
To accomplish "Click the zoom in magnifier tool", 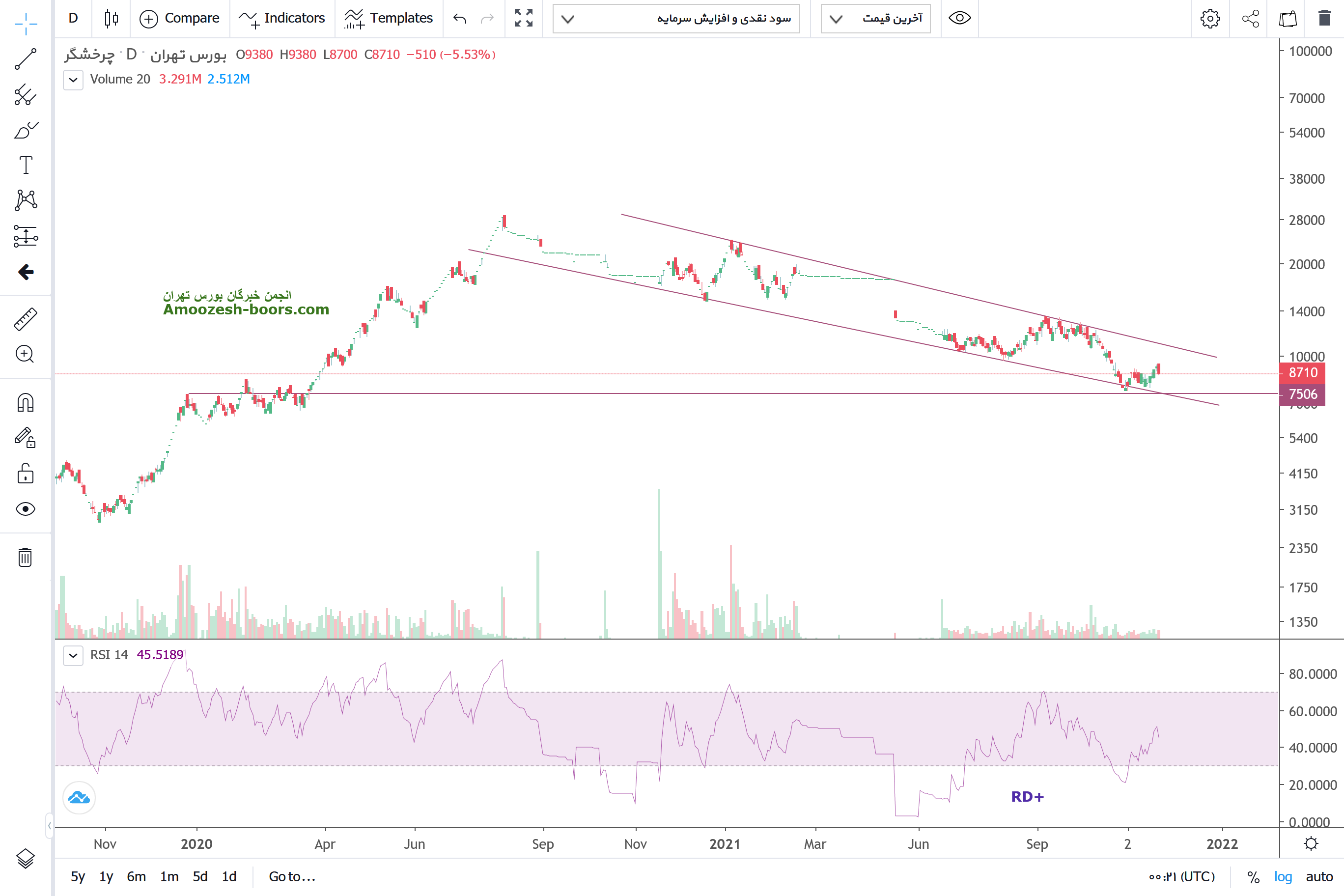I will point(25,354).
